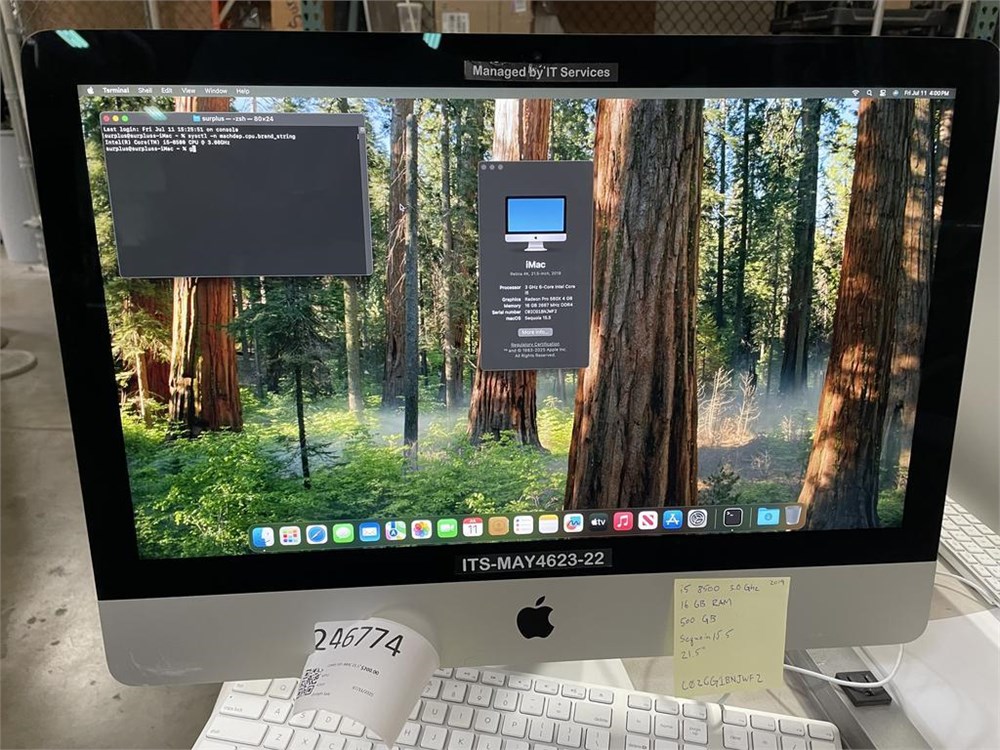Click the menu bar date and time
This screenshot has height=750, width=1000.
click(926, 92)
